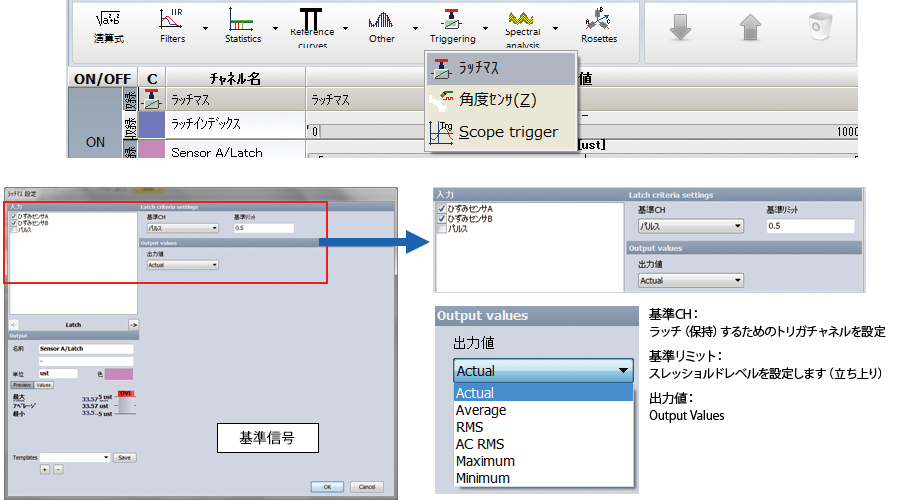
Task: Select Minimum from the output values list
Action: click(x=543, y=478)
